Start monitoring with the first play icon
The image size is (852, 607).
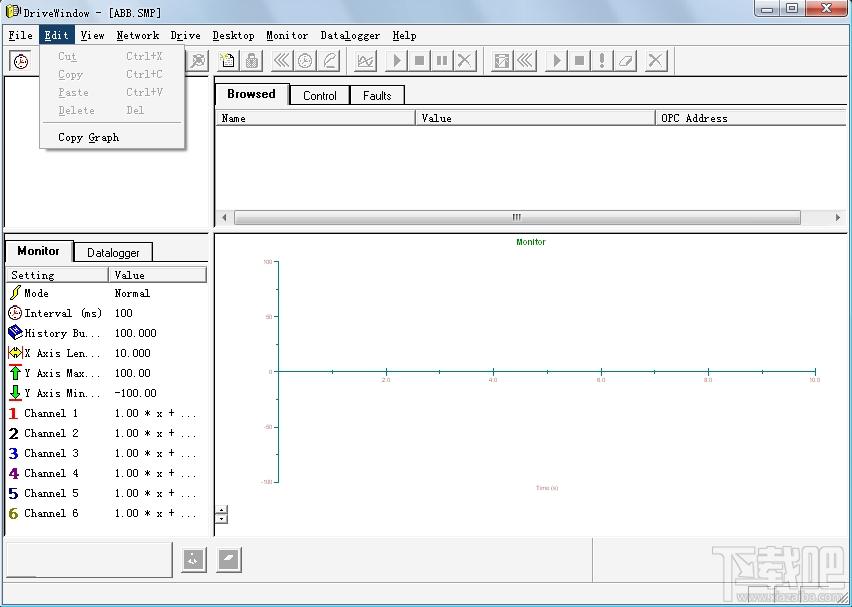tap(397, 60)
